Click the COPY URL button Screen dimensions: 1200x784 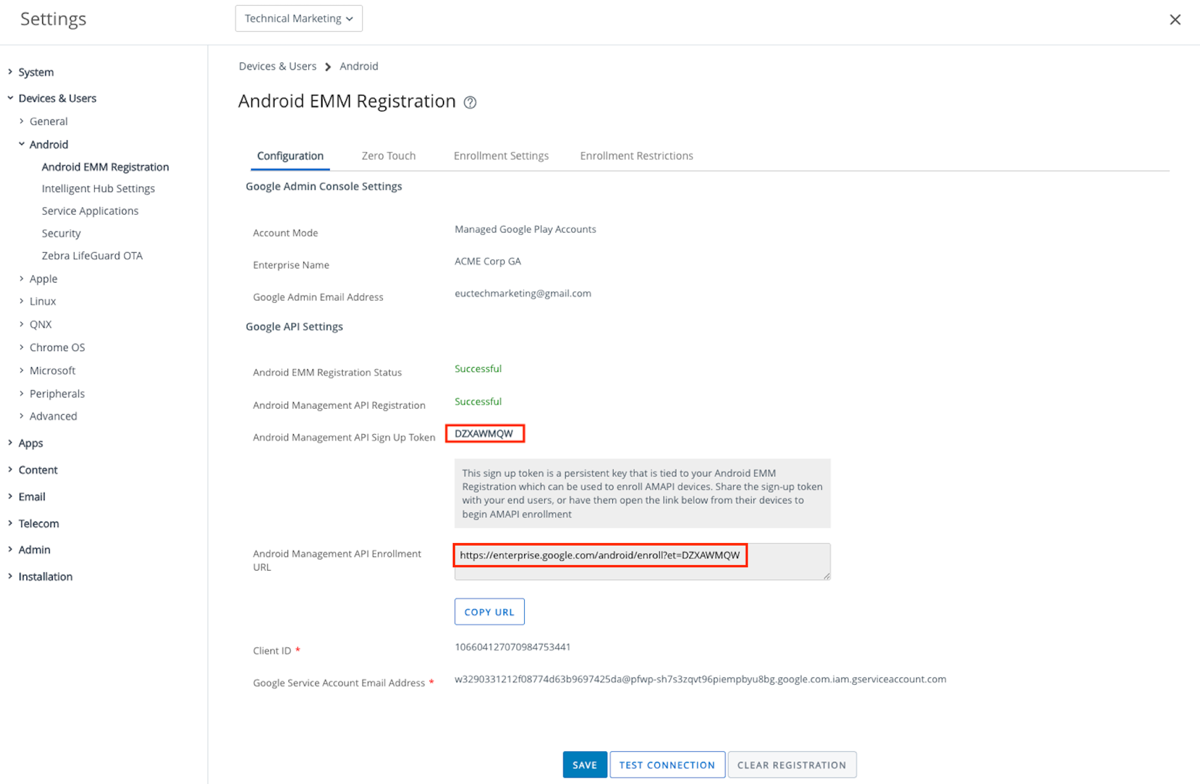point(489,612)
